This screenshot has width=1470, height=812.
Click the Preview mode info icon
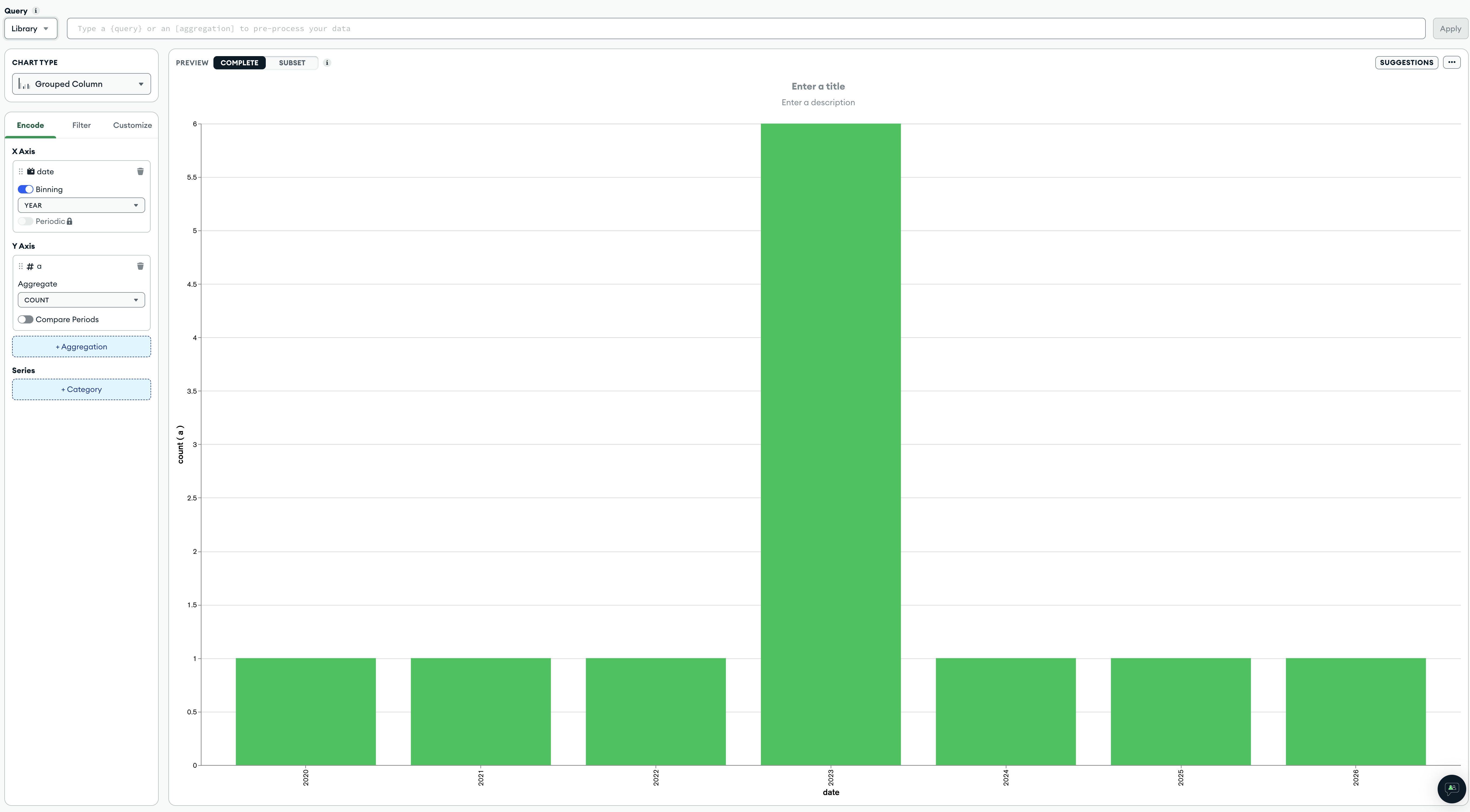pyautogui.click(x=327, y=63)
